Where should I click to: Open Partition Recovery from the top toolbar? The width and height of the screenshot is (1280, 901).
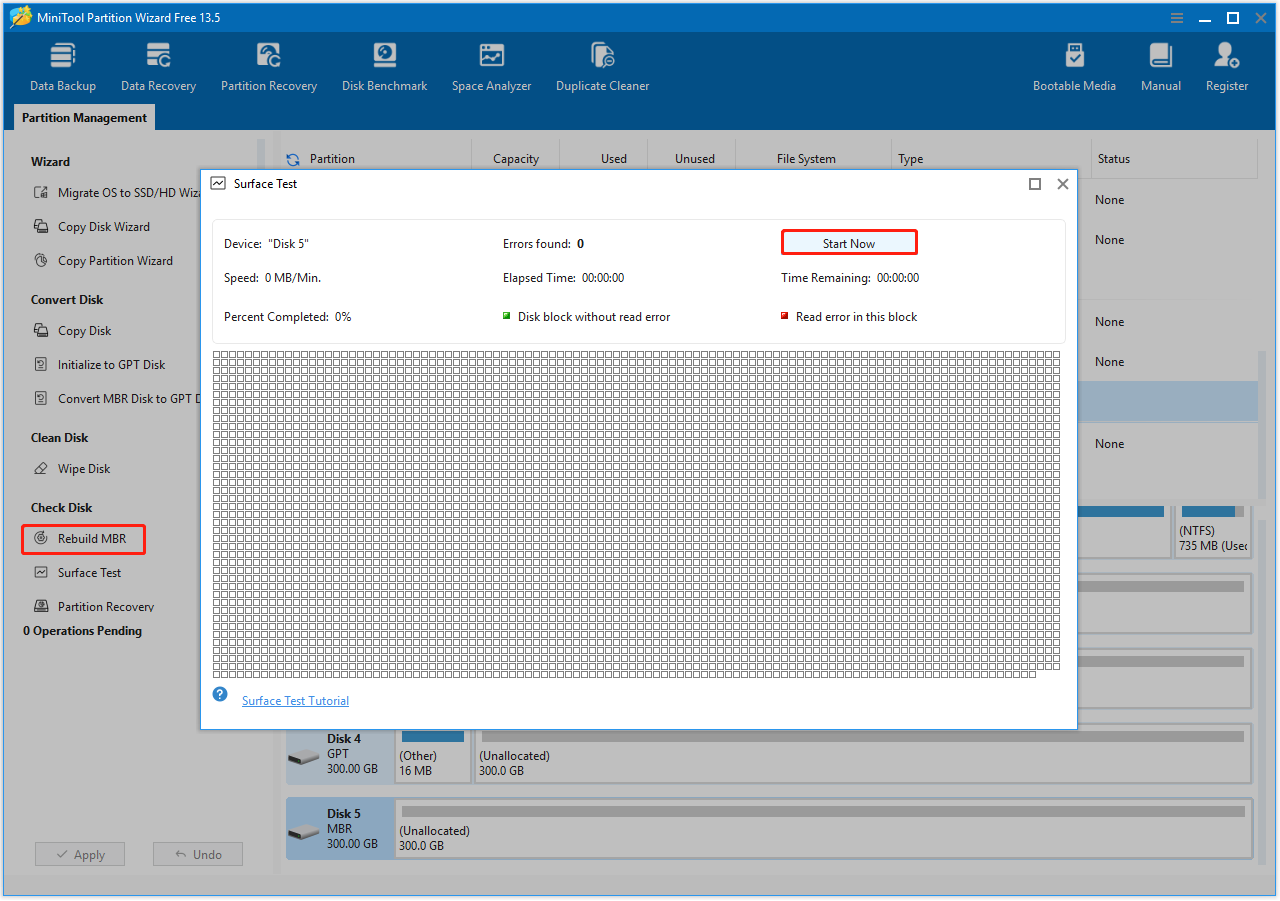pyautogui.click(x=268, y=63)
